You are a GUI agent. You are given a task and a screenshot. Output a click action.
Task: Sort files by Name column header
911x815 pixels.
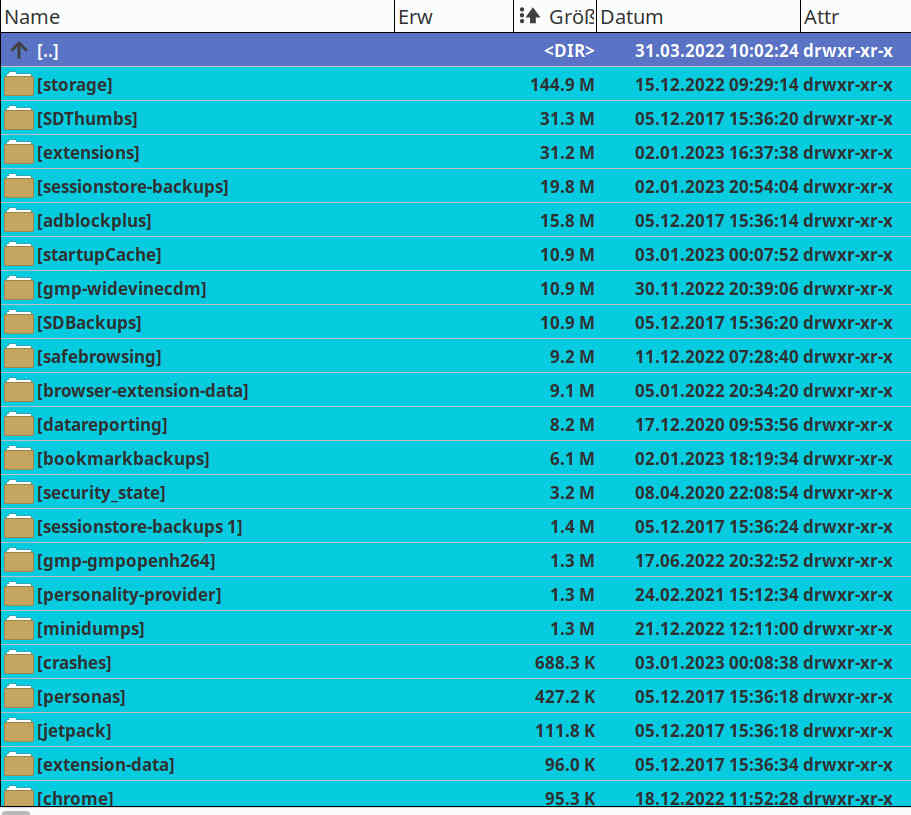coord(33,17)
